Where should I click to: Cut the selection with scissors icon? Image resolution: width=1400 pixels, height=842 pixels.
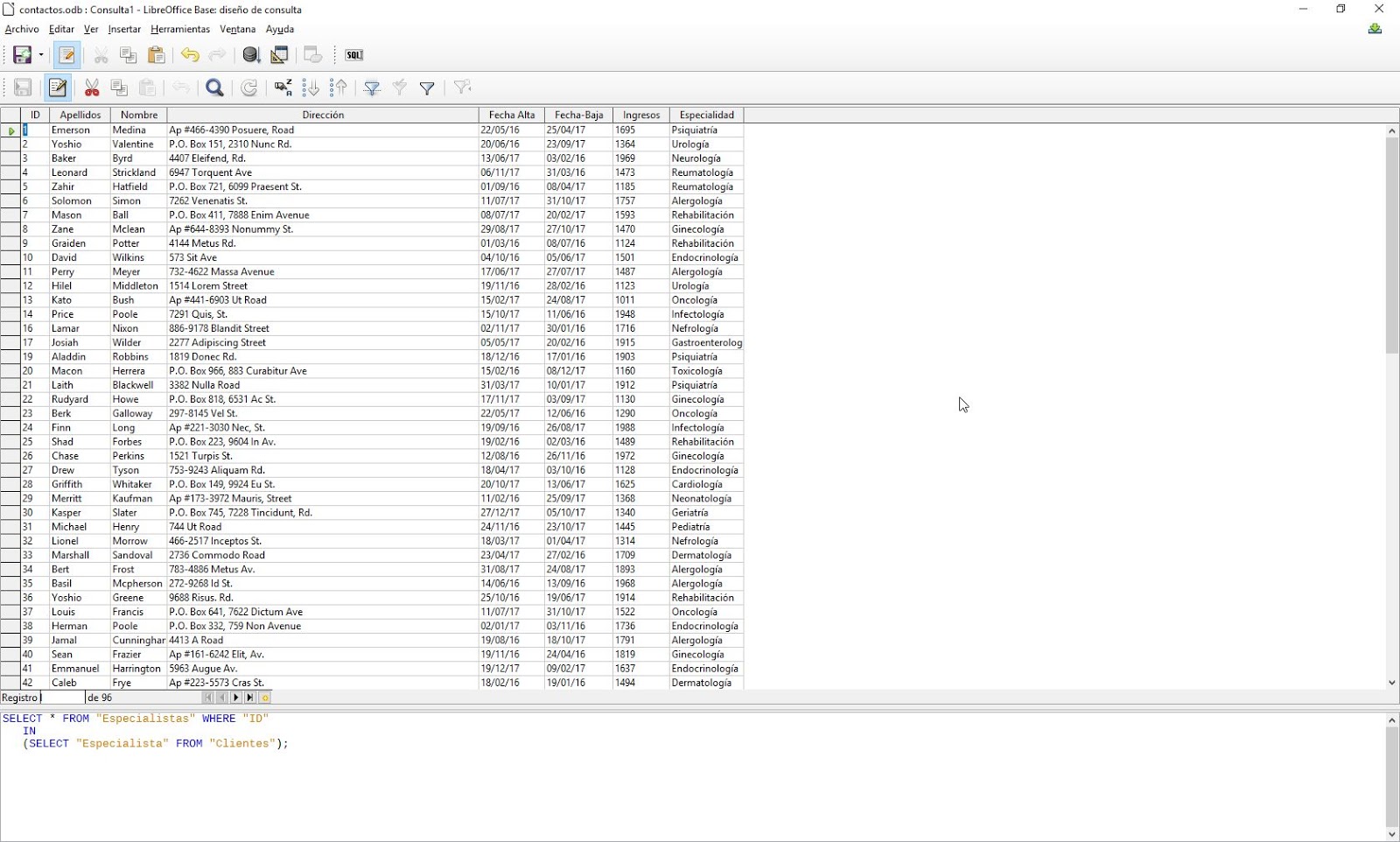92,87
